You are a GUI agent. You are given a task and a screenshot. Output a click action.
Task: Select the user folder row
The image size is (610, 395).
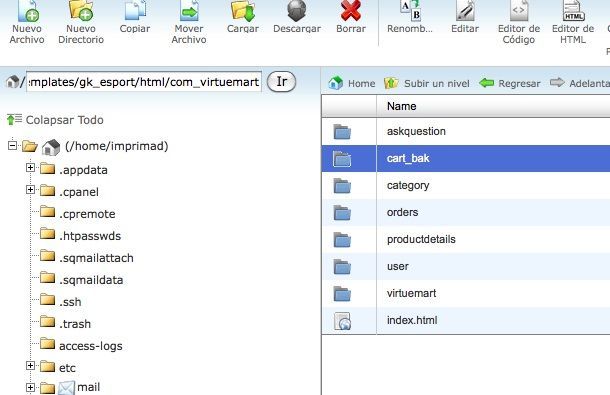[466, 267]
